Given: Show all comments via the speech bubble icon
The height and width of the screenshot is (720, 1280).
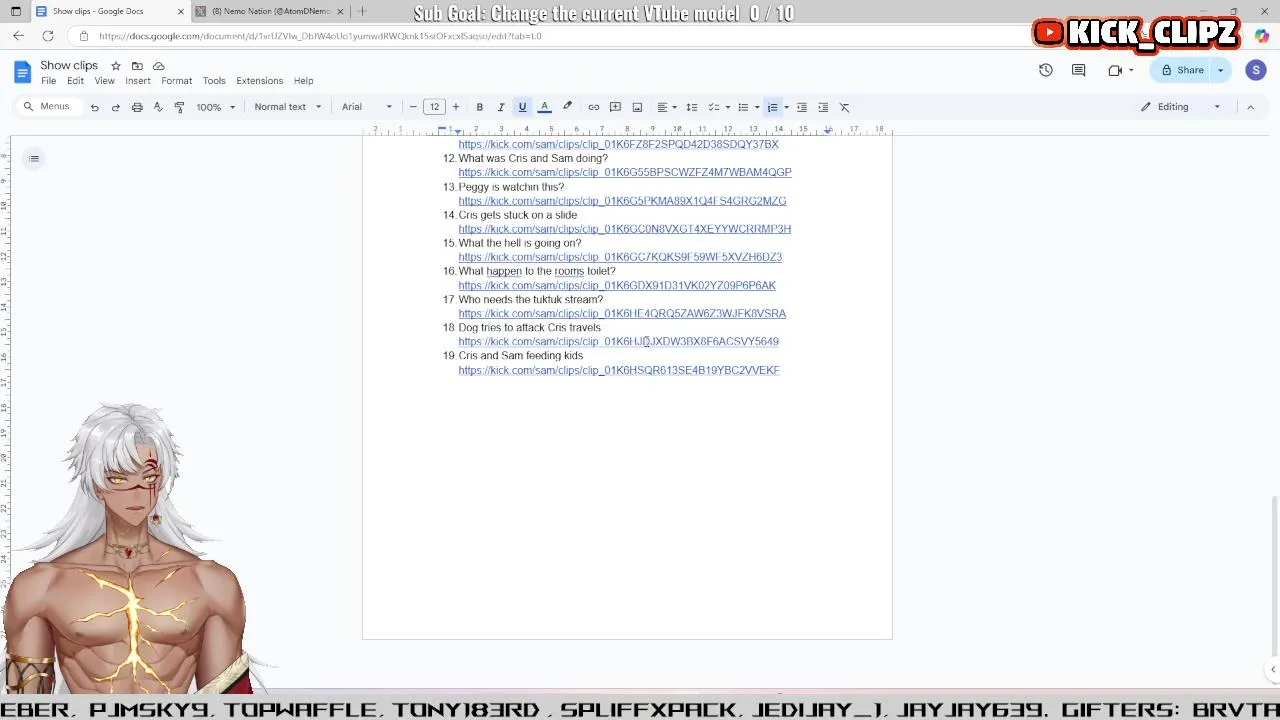Looking at the screenshot, I should pos(1078,70).
